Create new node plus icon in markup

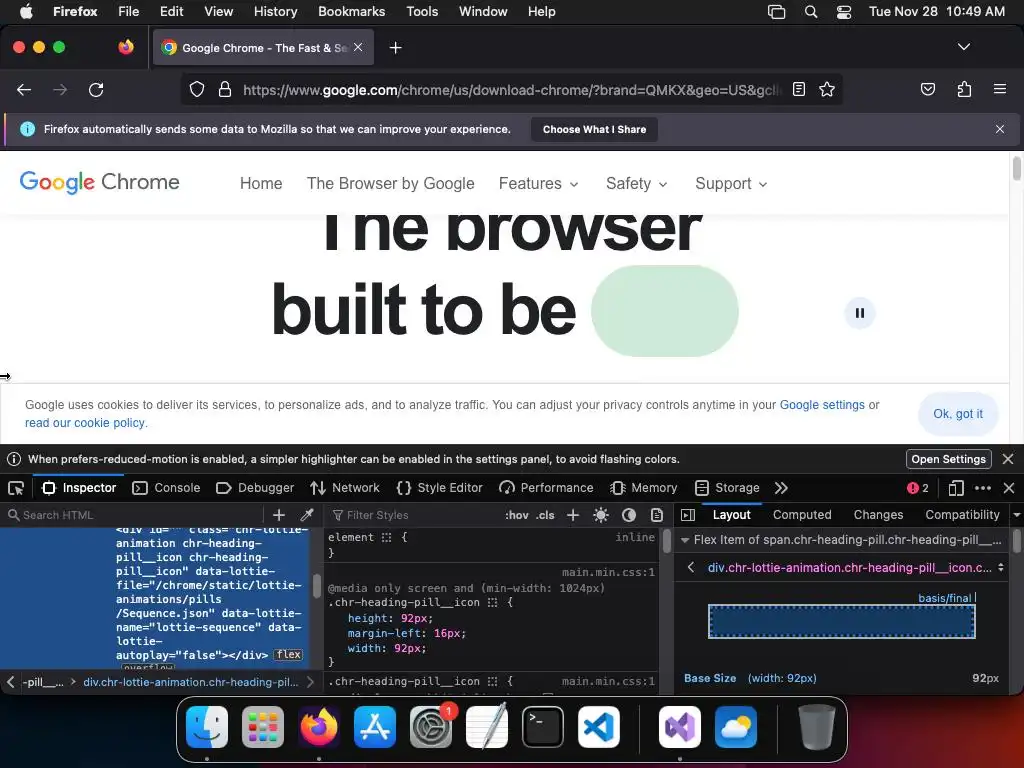pyautogui.click(x=279, y=515)
